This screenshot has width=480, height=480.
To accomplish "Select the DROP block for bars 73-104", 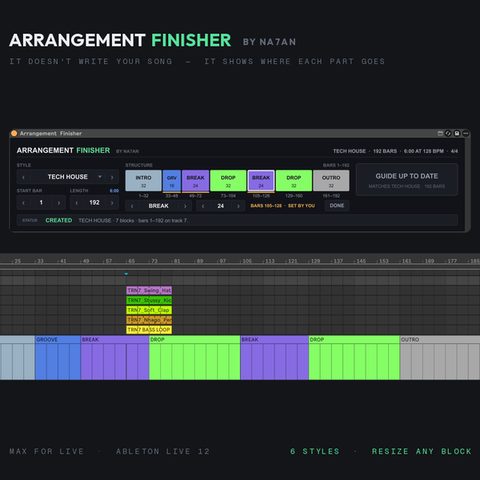I will 228,181.
